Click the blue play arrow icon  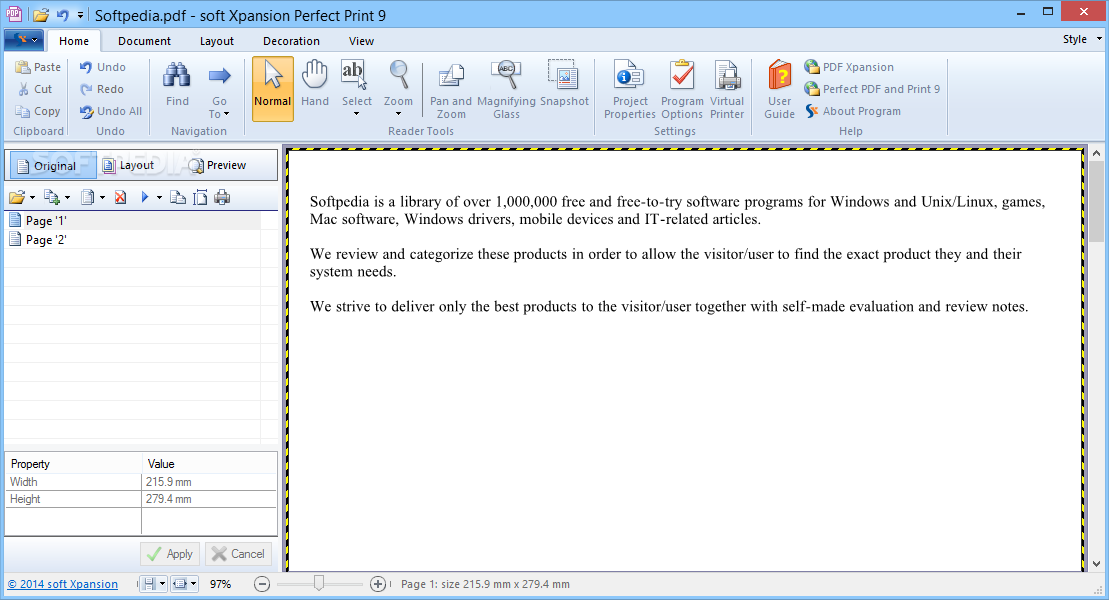145,197
